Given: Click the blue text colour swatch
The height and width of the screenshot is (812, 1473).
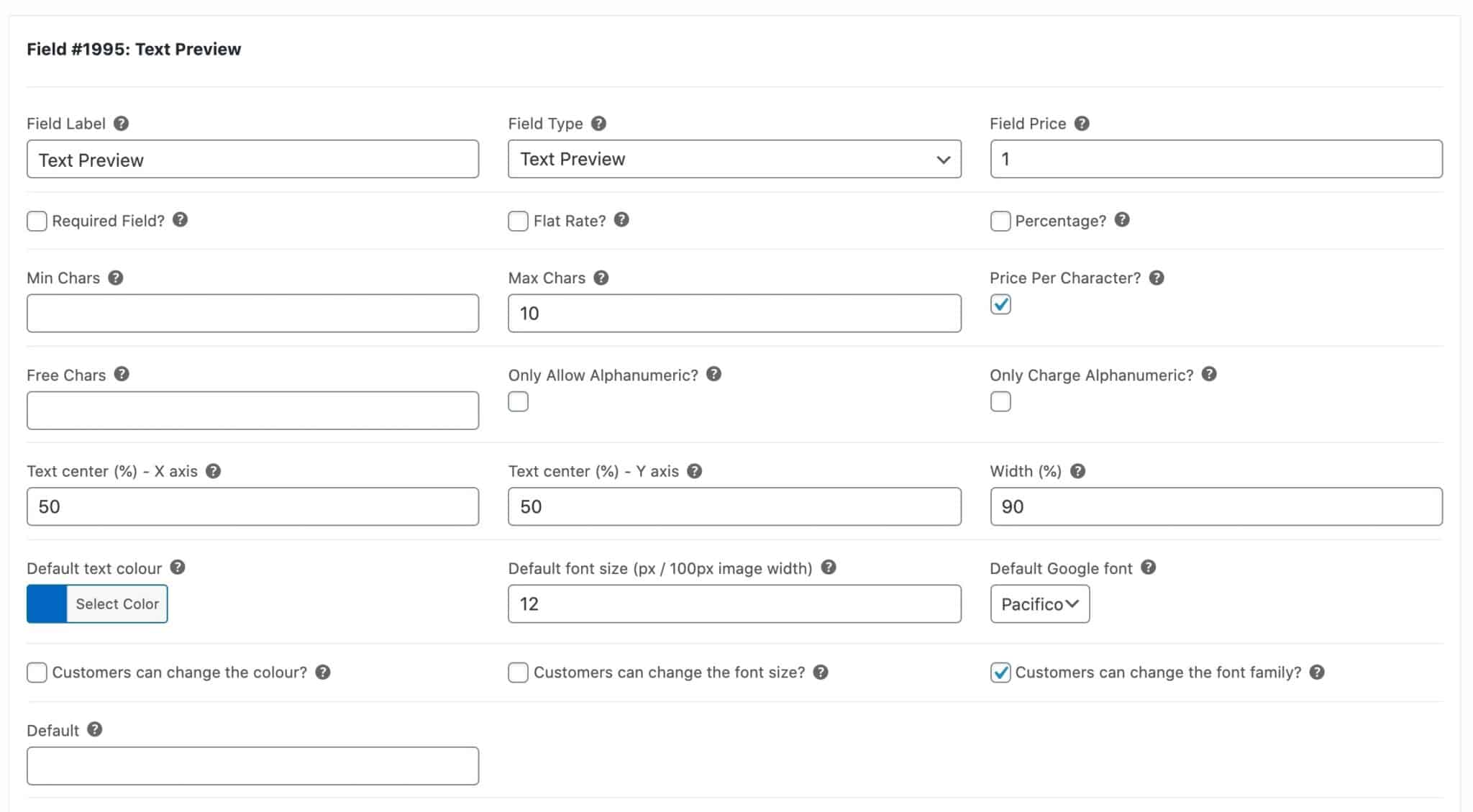Looking at the screenshot, I should pyautogui.click(x=47, y=603).
